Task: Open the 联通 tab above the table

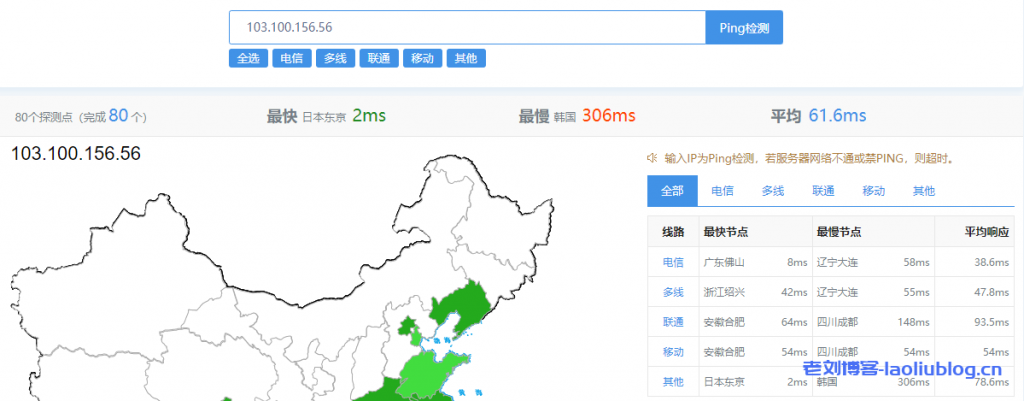Action: click(823, 191)
